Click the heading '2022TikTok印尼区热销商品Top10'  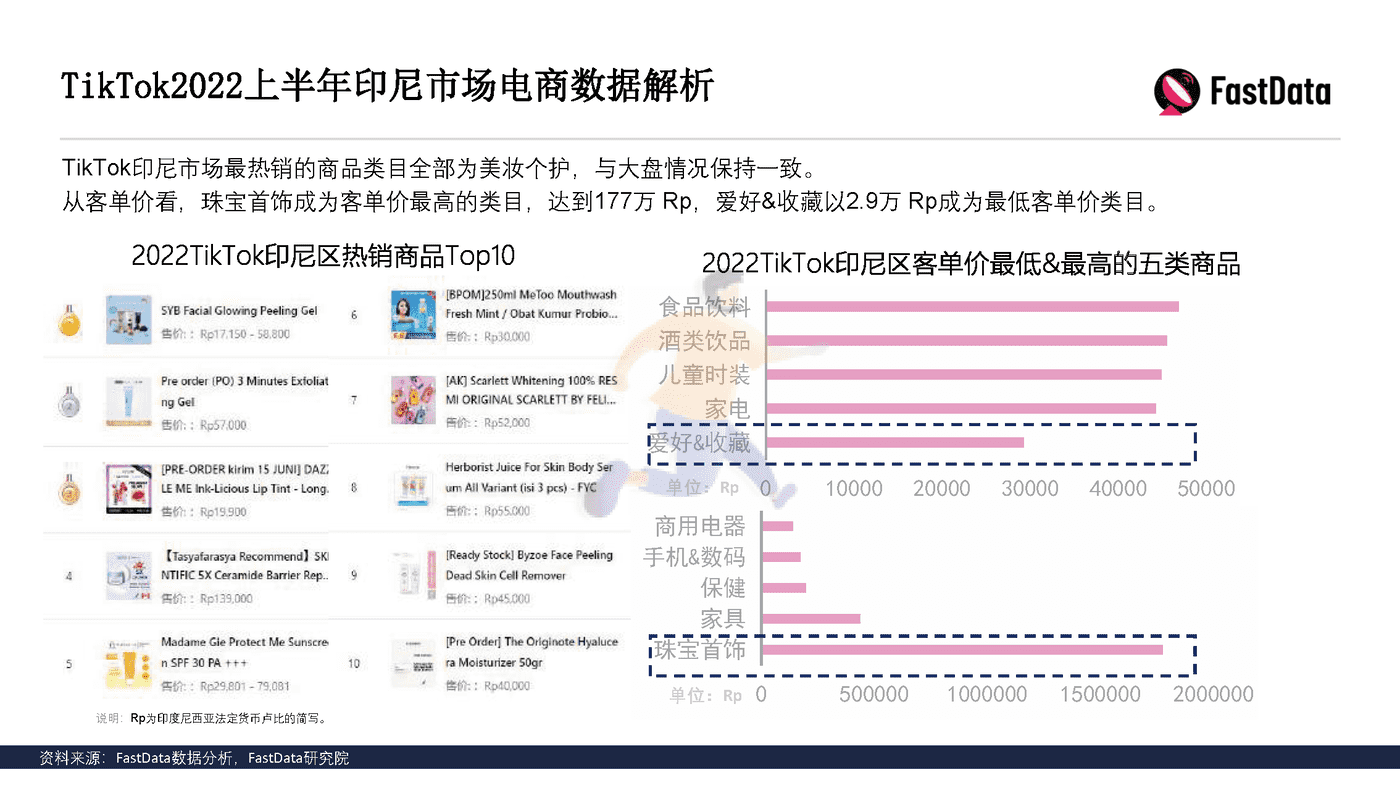[323, 256]
